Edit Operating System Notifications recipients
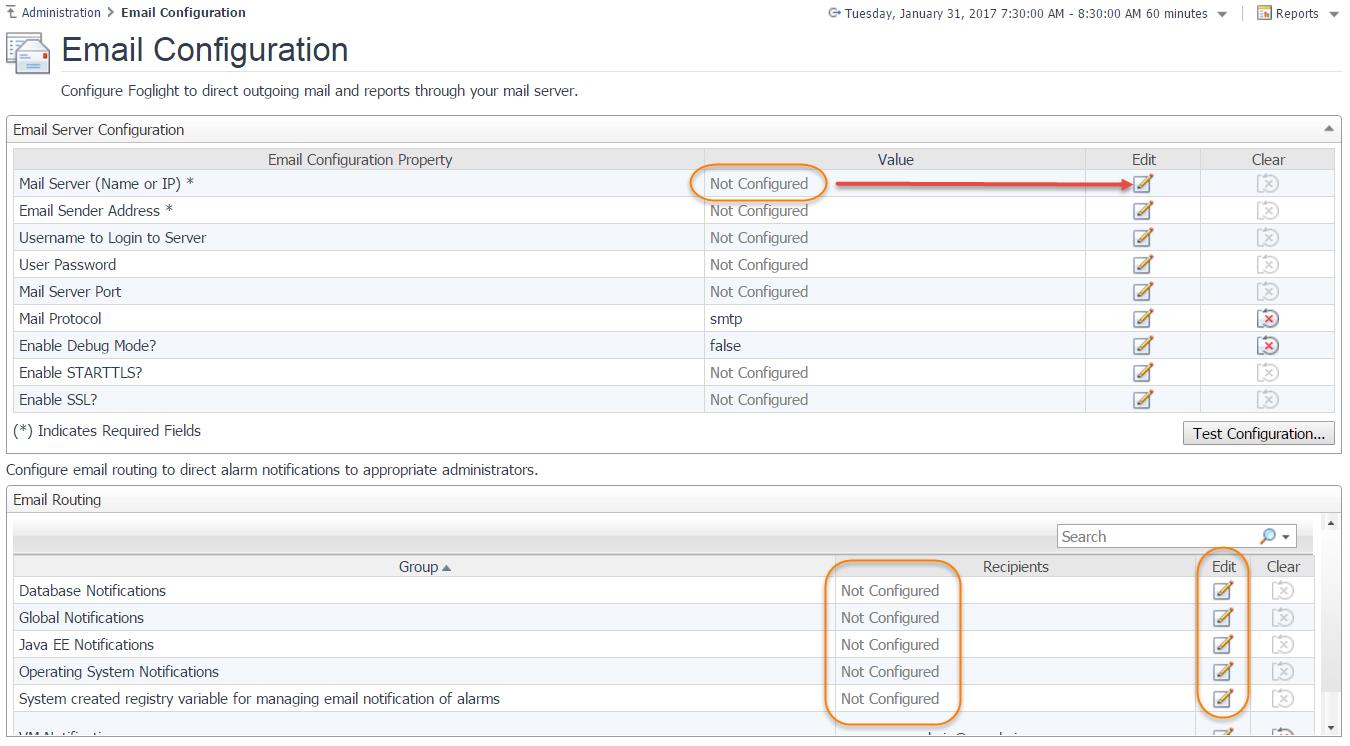This screenshot has height=746, width=1350. (x=1223, y=672)
